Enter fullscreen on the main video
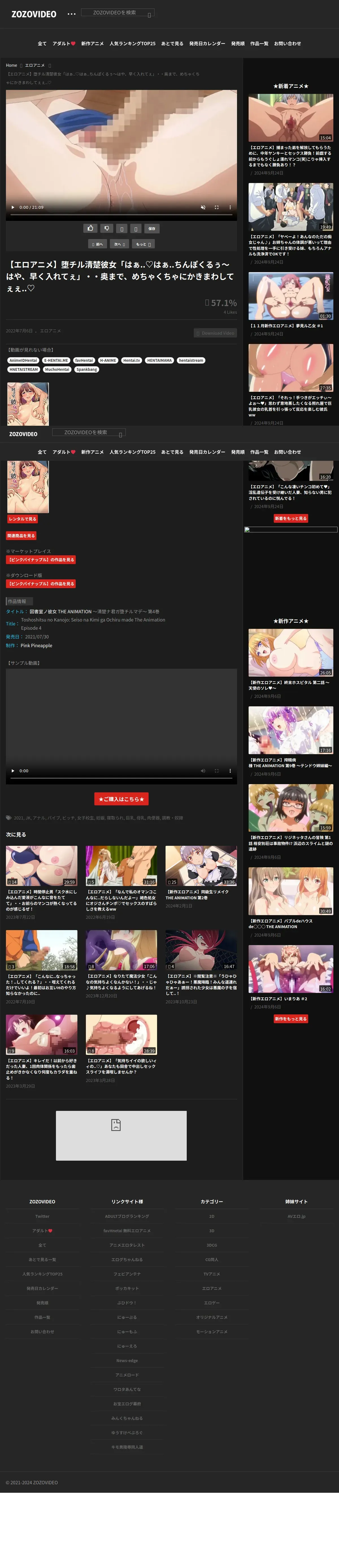Screen dimensions: 339x1568 coord(216,207)
